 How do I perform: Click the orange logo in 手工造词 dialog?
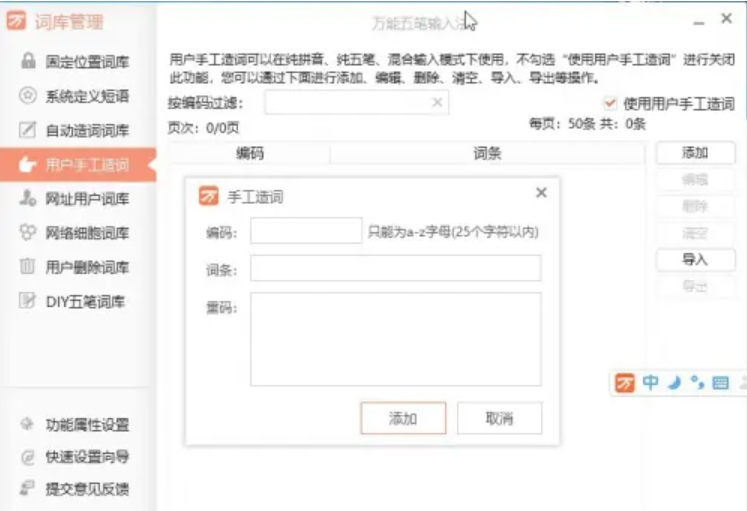209,196
